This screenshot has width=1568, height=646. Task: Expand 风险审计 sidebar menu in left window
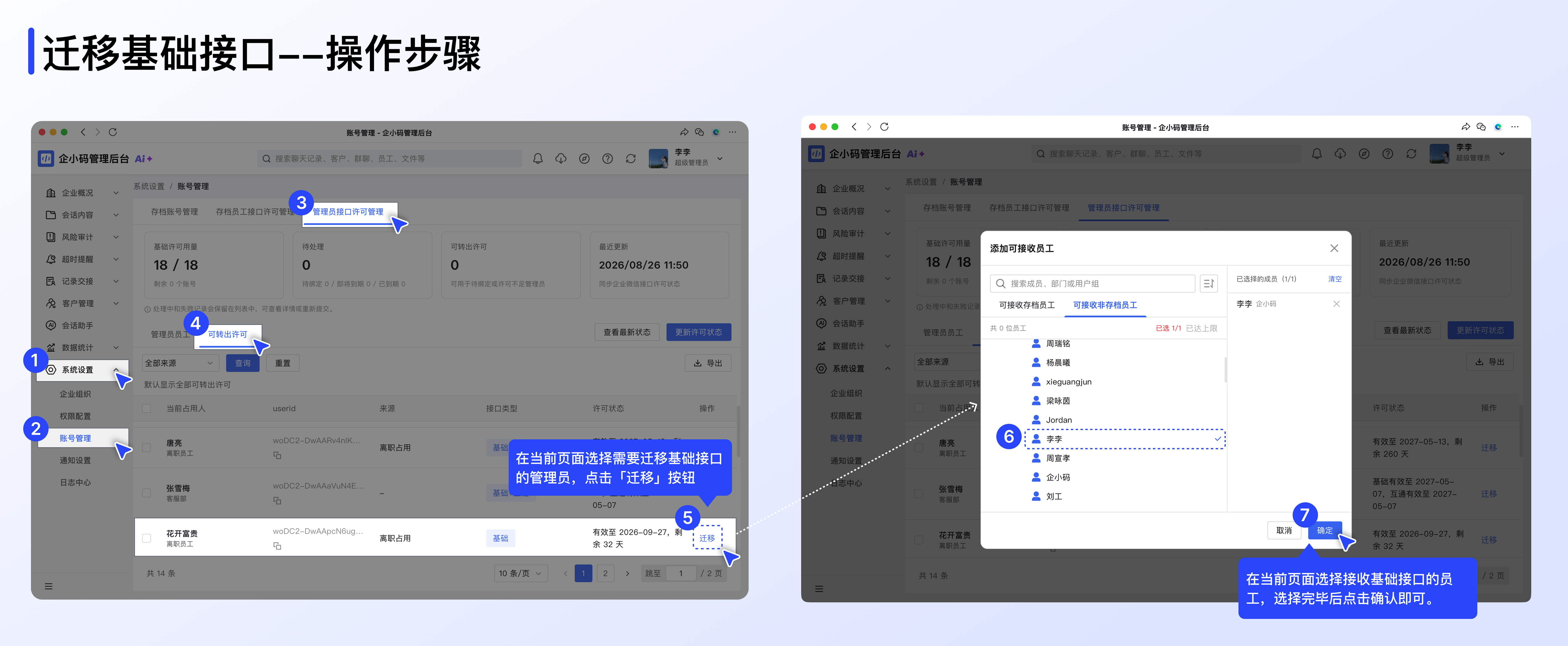click(x=83, y=237)
